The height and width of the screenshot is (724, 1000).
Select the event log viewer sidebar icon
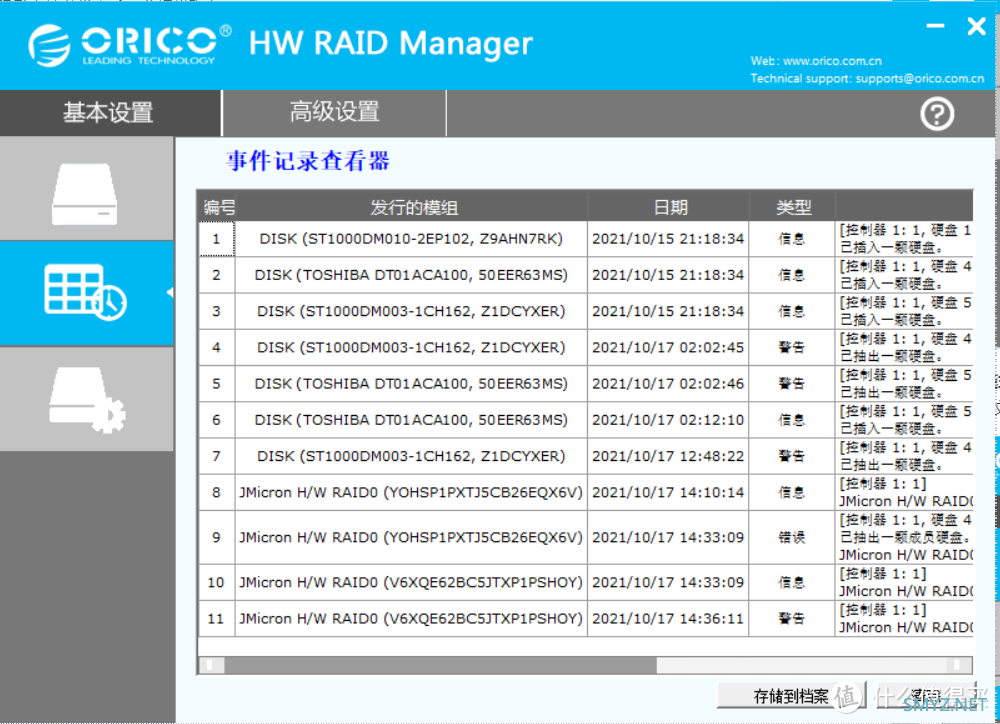coord(85,293)
